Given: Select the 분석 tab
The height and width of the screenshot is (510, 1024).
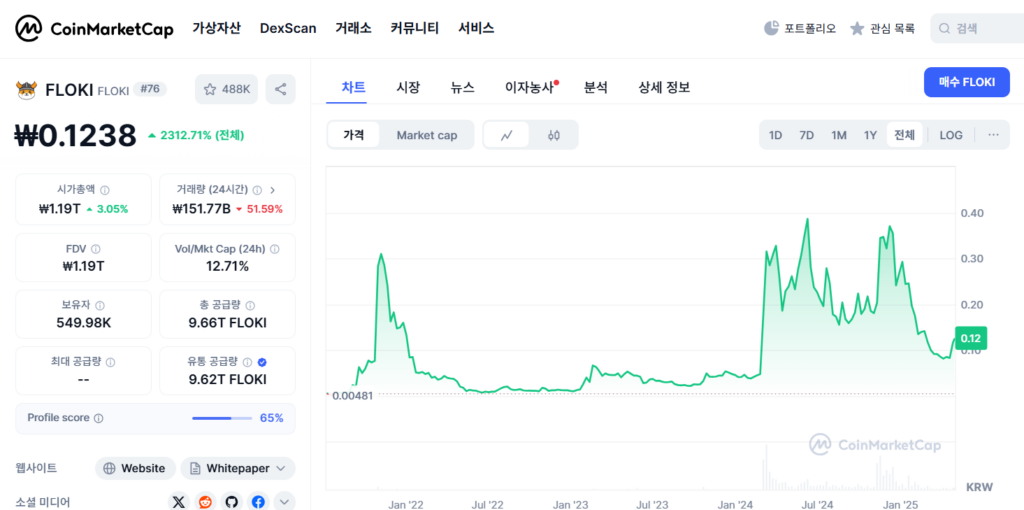Looking at the screenshot, I should [596, 87].
